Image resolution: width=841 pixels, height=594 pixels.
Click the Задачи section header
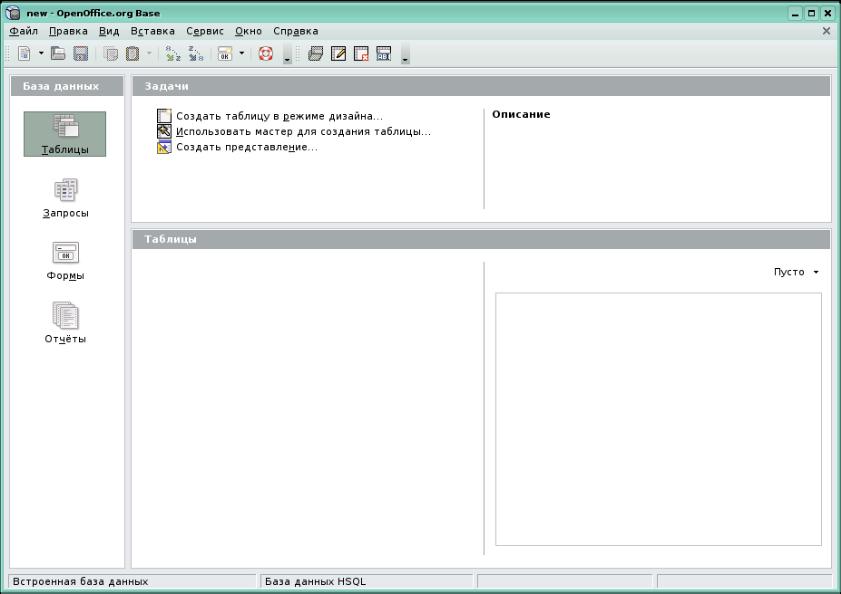coord(481,86)
